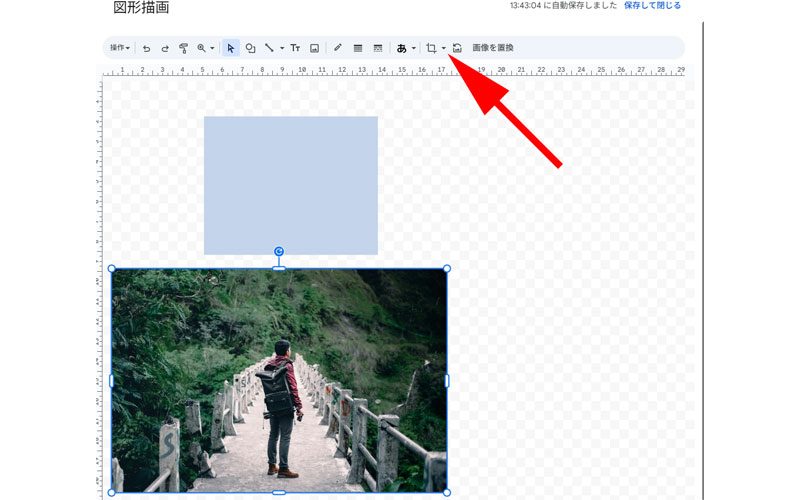Expand the crop mask shape dropdown arrow

pyautogui.click(x=444, y=48)
